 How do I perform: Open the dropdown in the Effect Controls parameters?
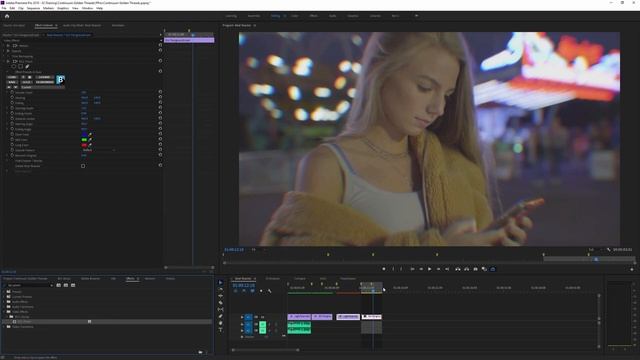tap(98, 150)
